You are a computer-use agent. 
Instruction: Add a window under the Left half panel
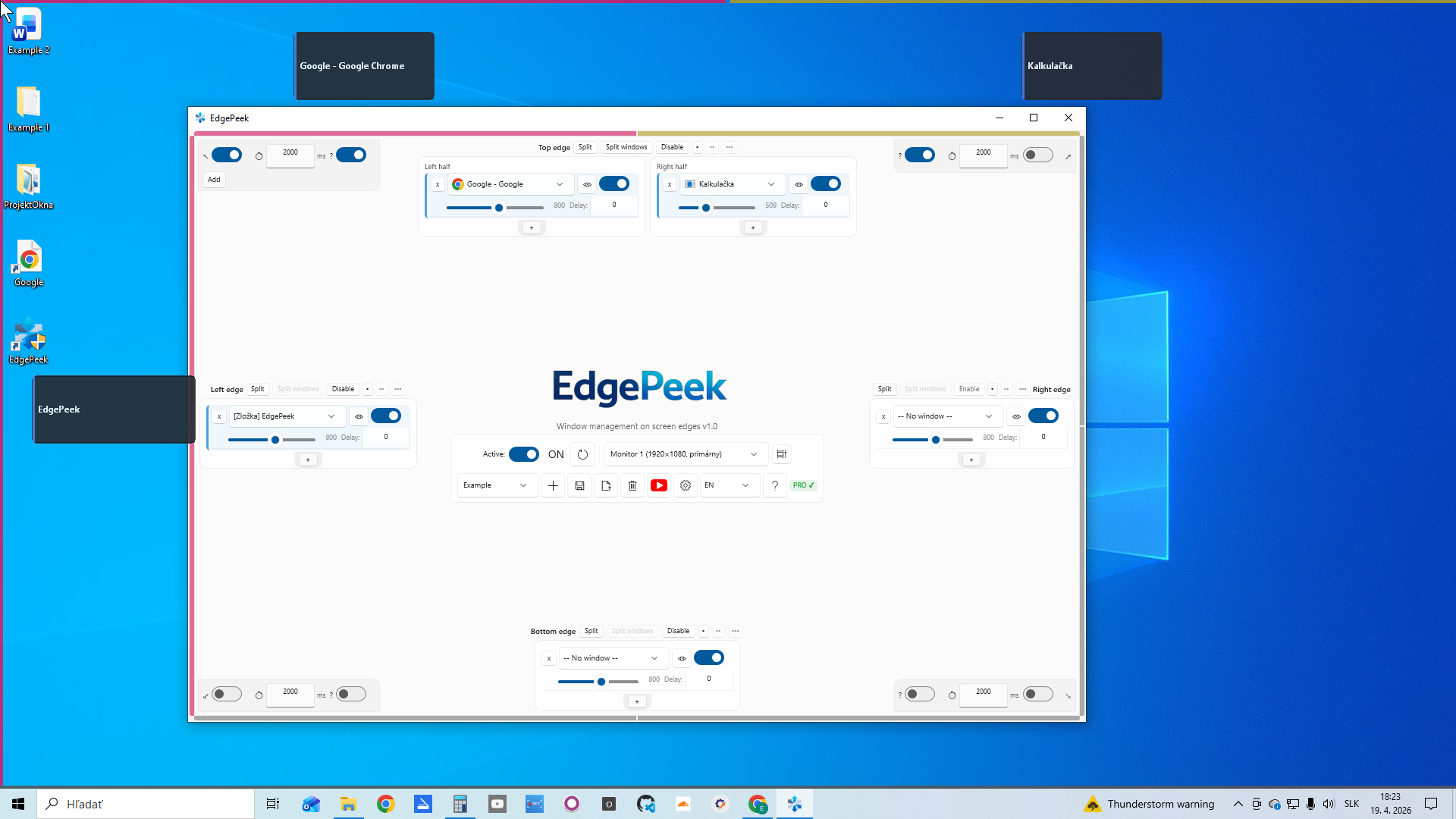point(532,227)
